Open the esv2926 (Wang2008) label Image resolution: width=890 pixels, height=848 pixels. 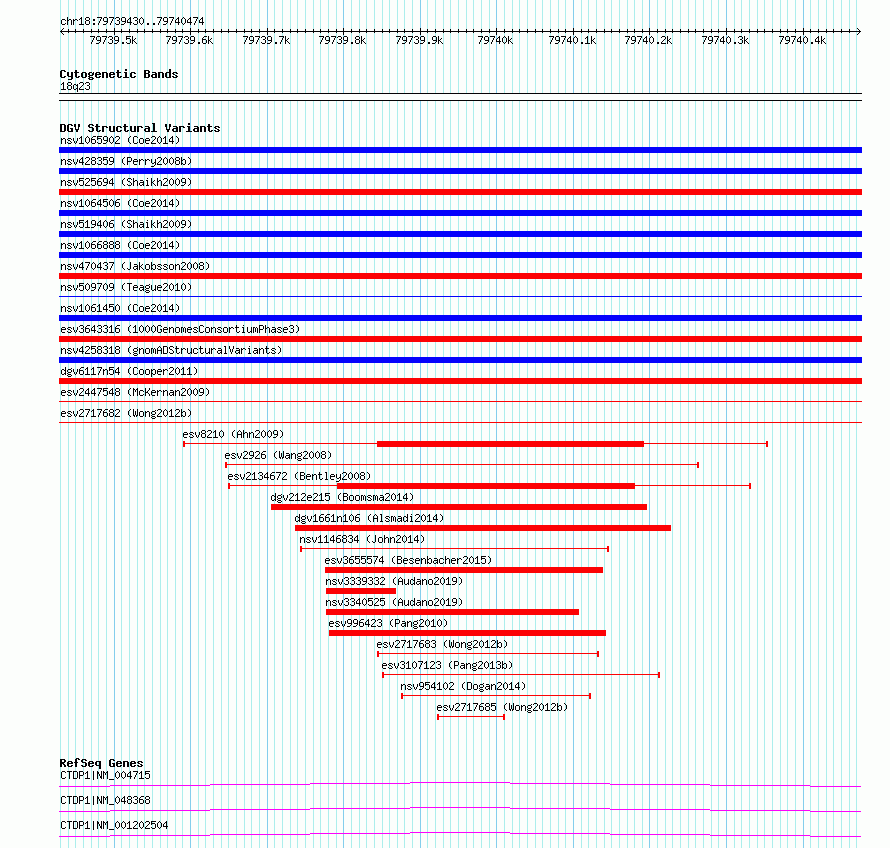tap(278, 455)
